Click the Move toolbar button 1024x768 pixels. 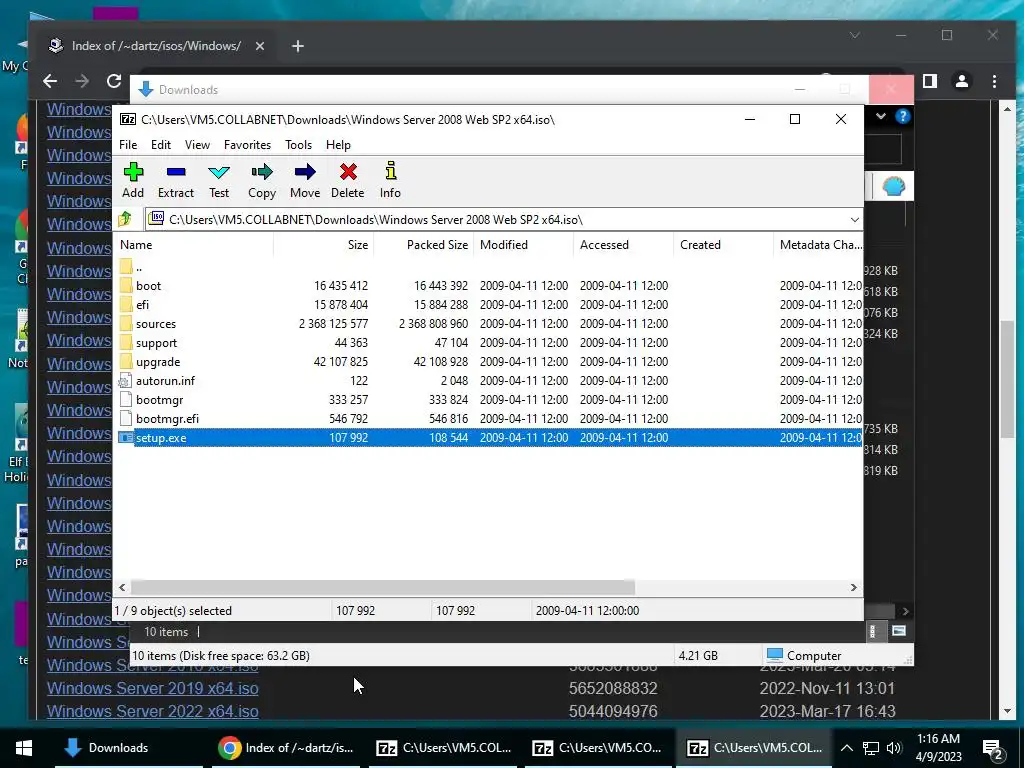[x=305, y=180]
